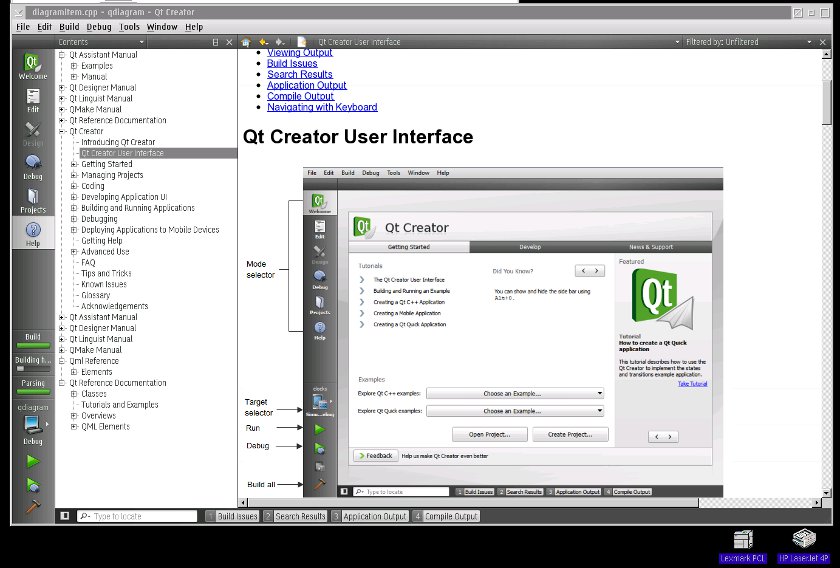Follow the Navigating with Keyboard link
Image resolution: width=840 pixels, height=568 pixels.
[322, 107]
